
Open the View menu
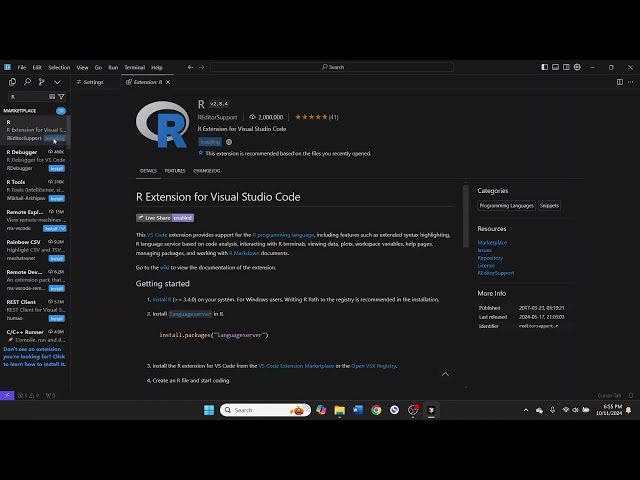82,67
